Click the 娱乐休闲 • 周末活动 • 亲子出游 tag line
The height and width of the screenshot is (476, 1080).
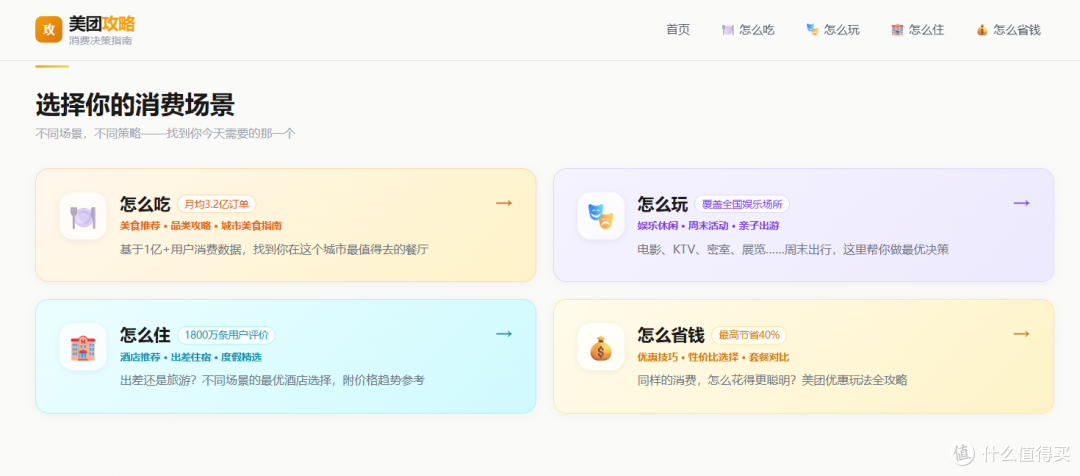(708, 226)
